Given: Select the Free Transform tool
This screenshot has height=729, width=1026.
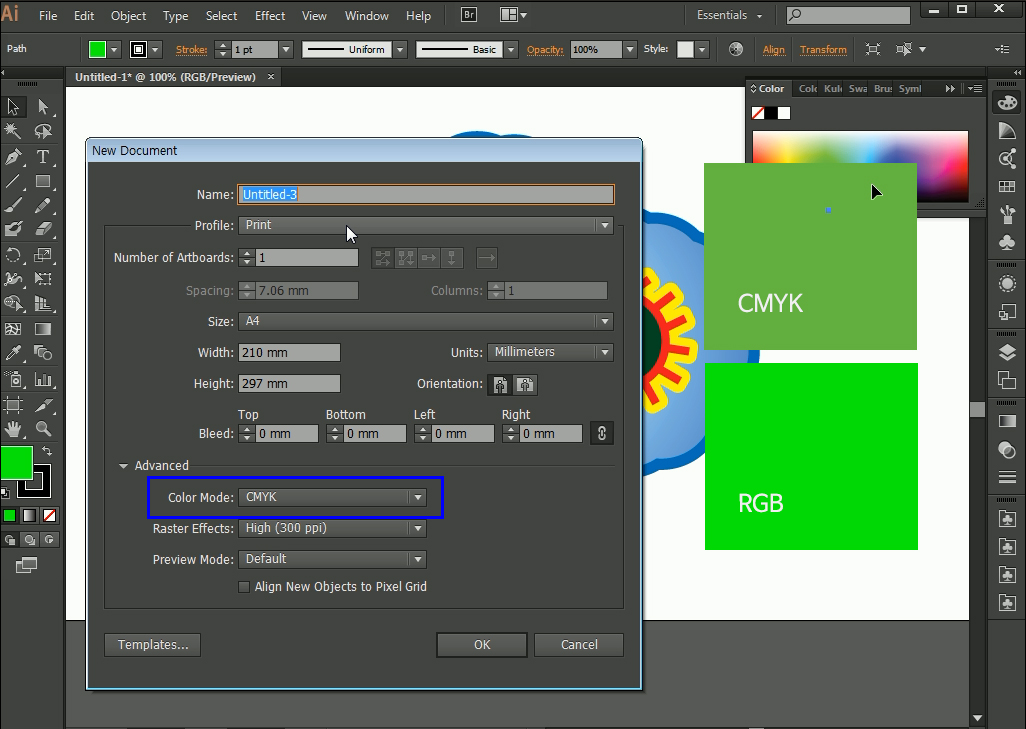Looking at the screenshot, I should click(43, 279).
